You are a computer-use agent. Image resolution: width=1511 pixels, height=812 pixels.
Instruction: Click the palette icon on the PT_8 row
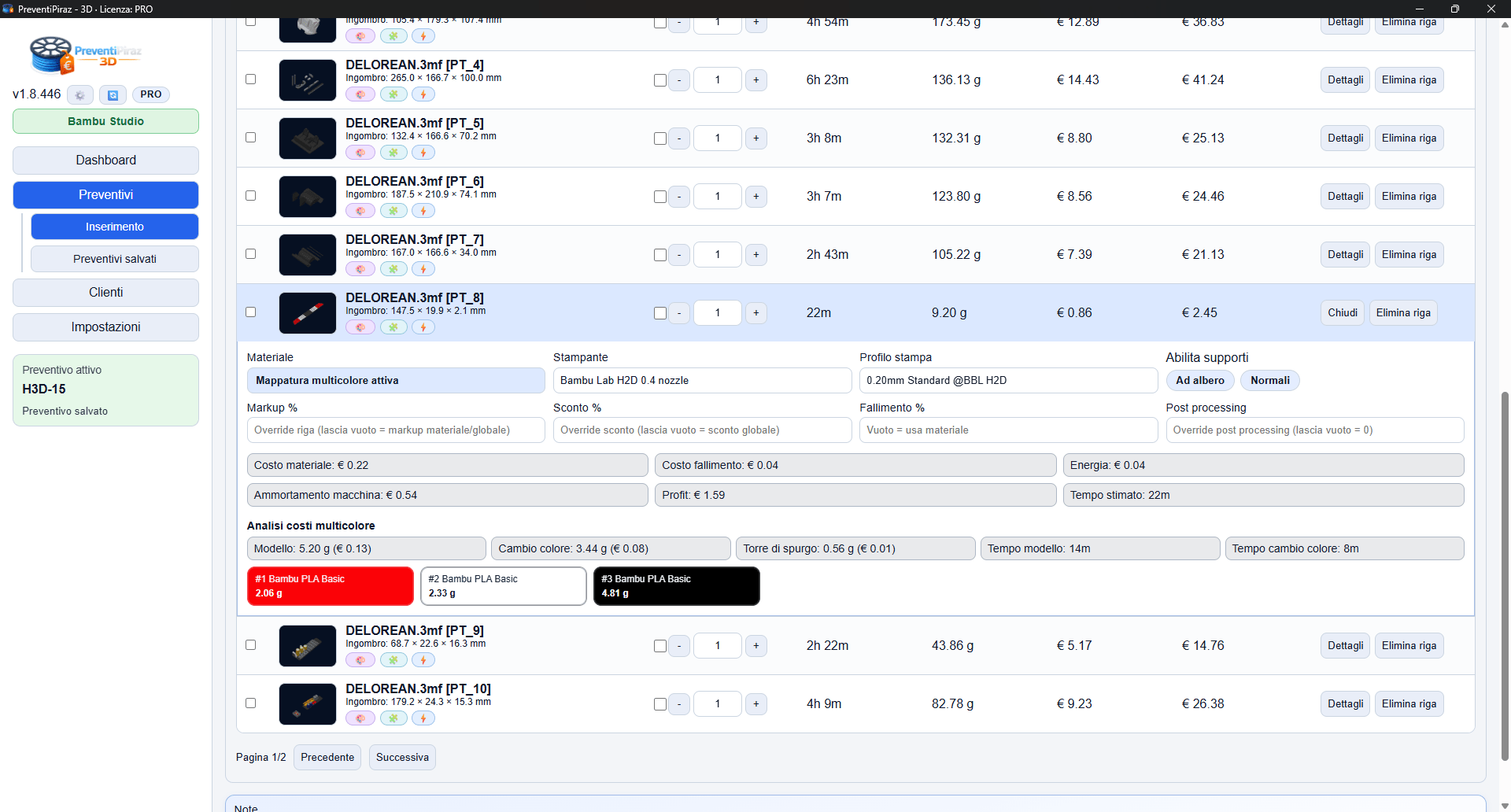click(x=360, y=327)
